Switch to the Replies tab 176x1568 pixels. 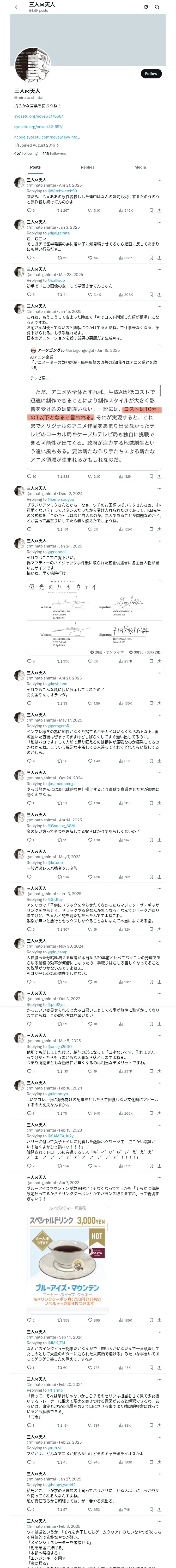(x=87, y=167)
